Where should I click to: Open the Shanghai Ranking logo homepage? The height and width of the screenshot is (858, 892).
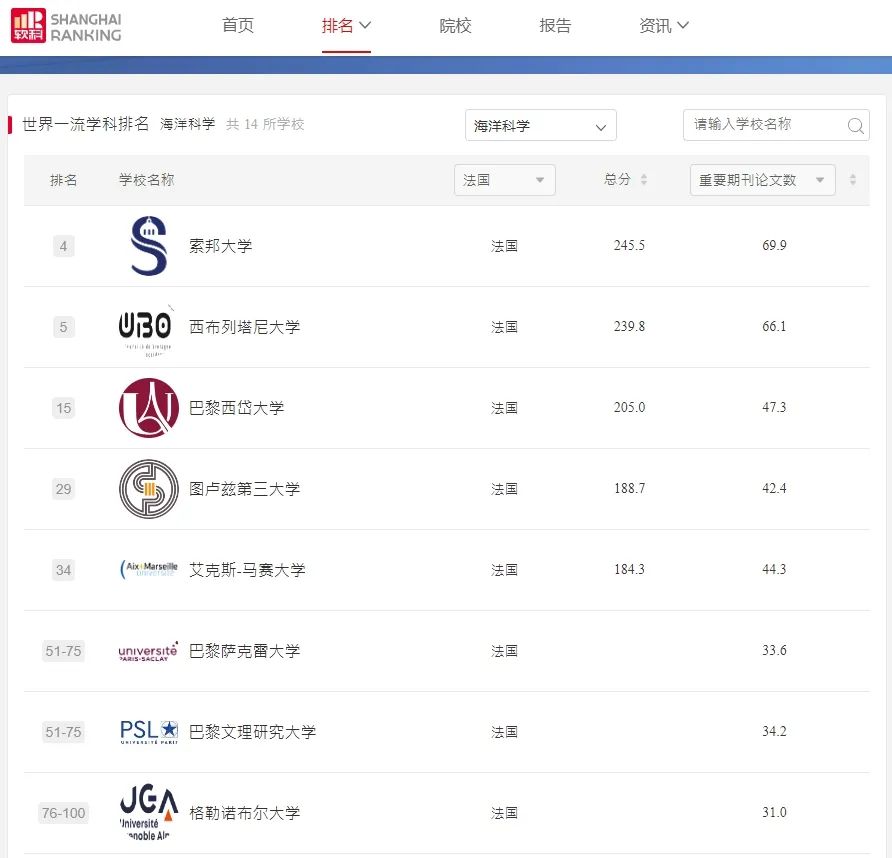66,26
